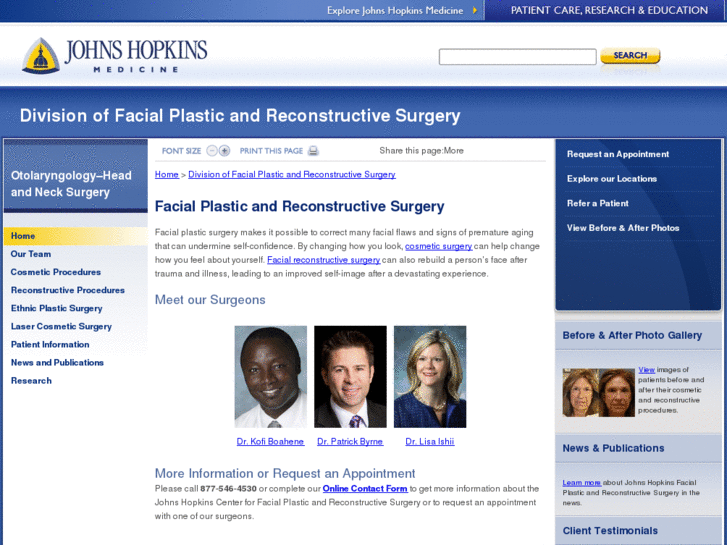This screenshot has width=727, height=545.
Task: Click the PRINT THIS PAGE text
Action: [x=271, y=151]
